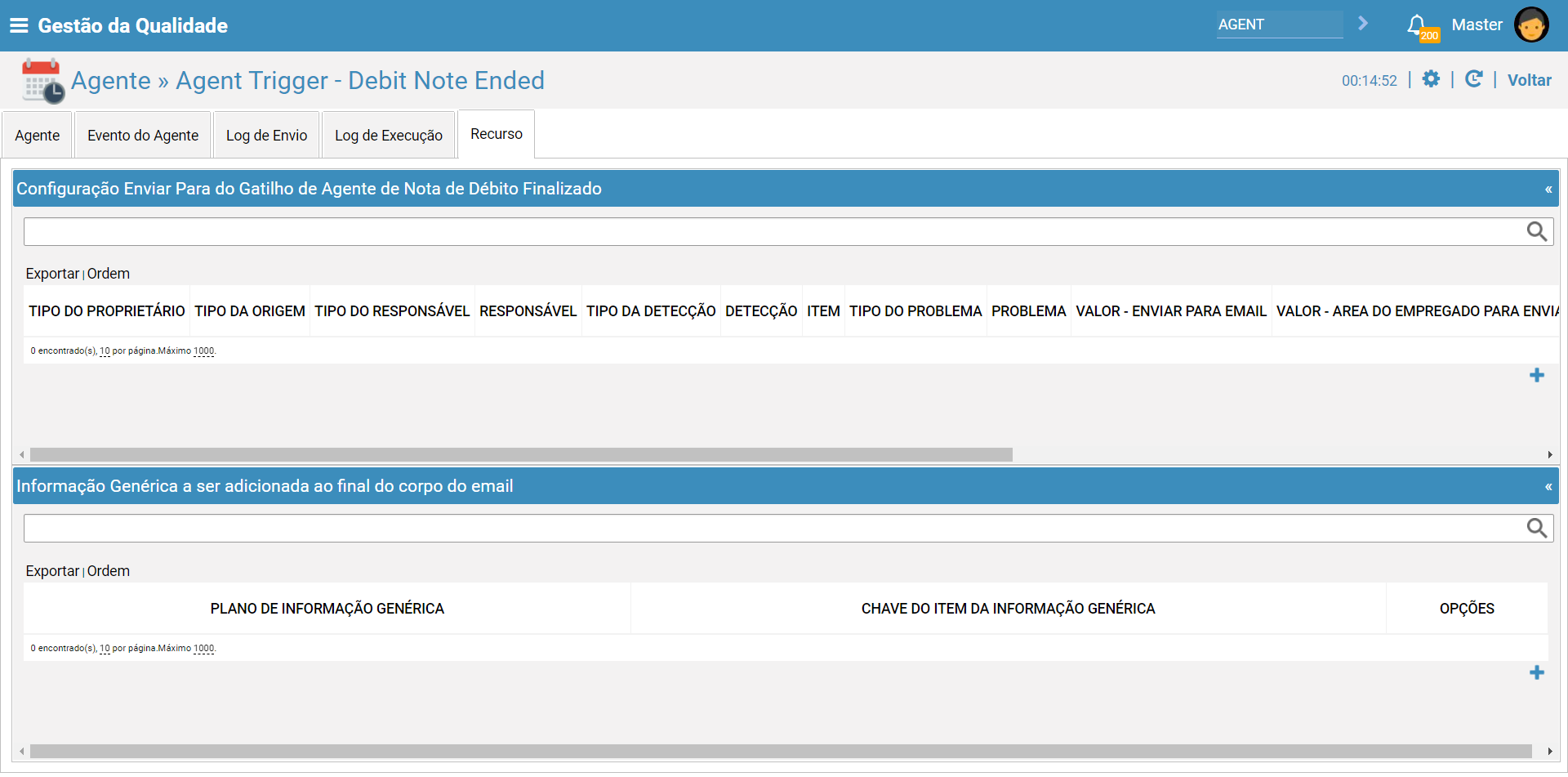
Task: Click right scroll arrow of second table
Action: pos(1550,751)
